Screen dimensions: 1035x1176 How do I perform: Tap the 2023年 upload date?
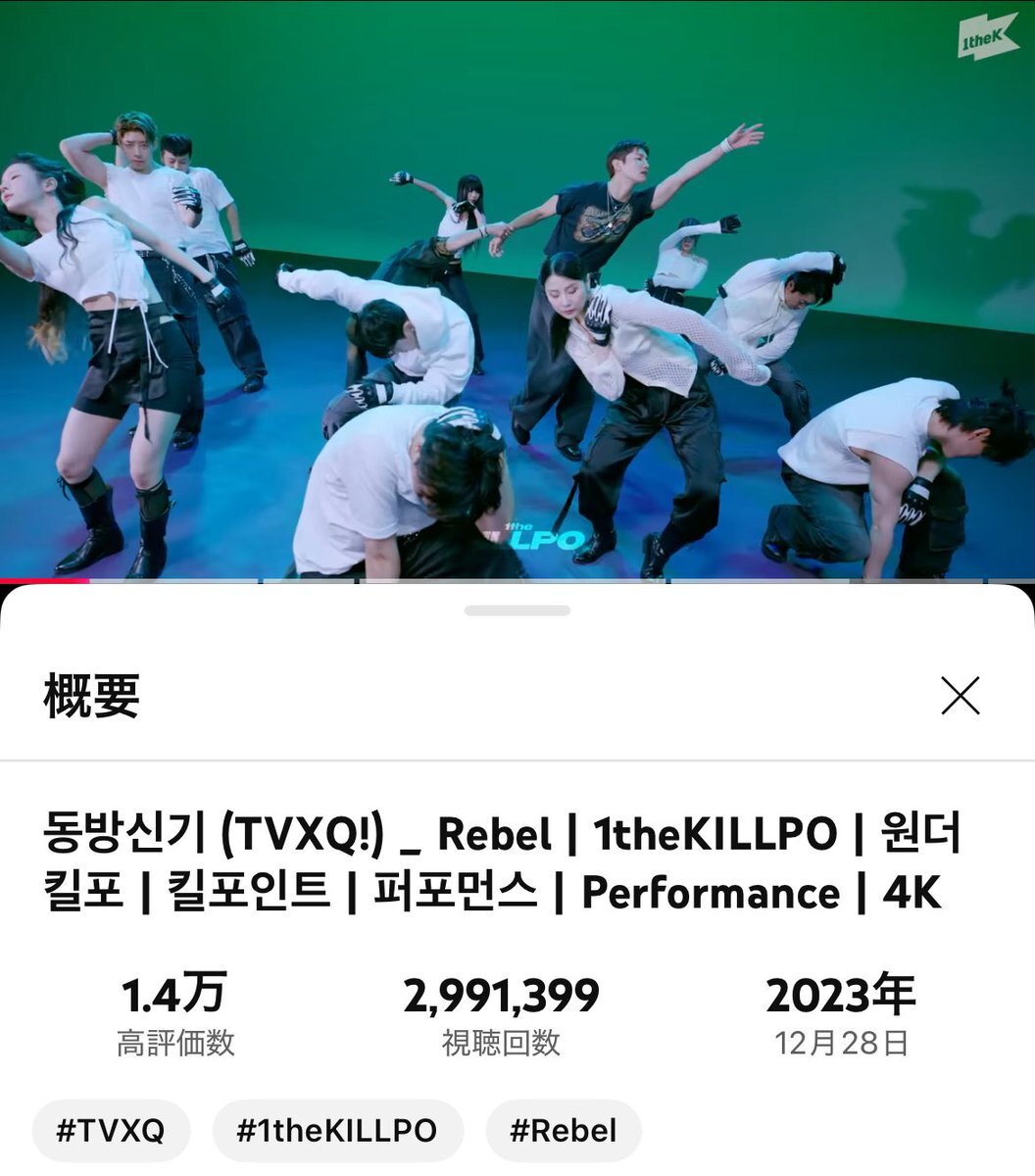pos(840,995)
